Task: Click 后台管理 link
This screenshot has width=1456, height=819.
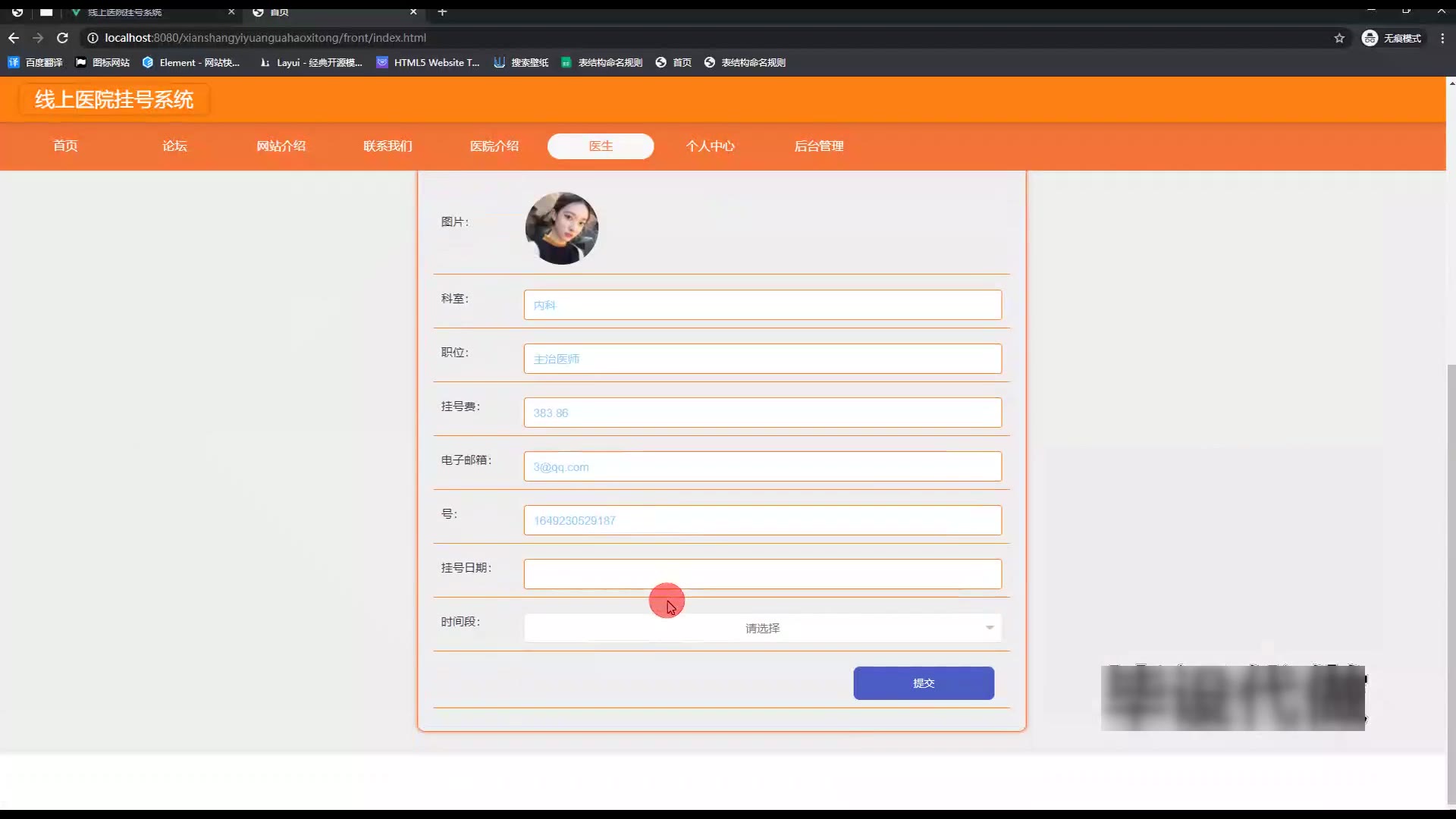Action: point(818,146)
